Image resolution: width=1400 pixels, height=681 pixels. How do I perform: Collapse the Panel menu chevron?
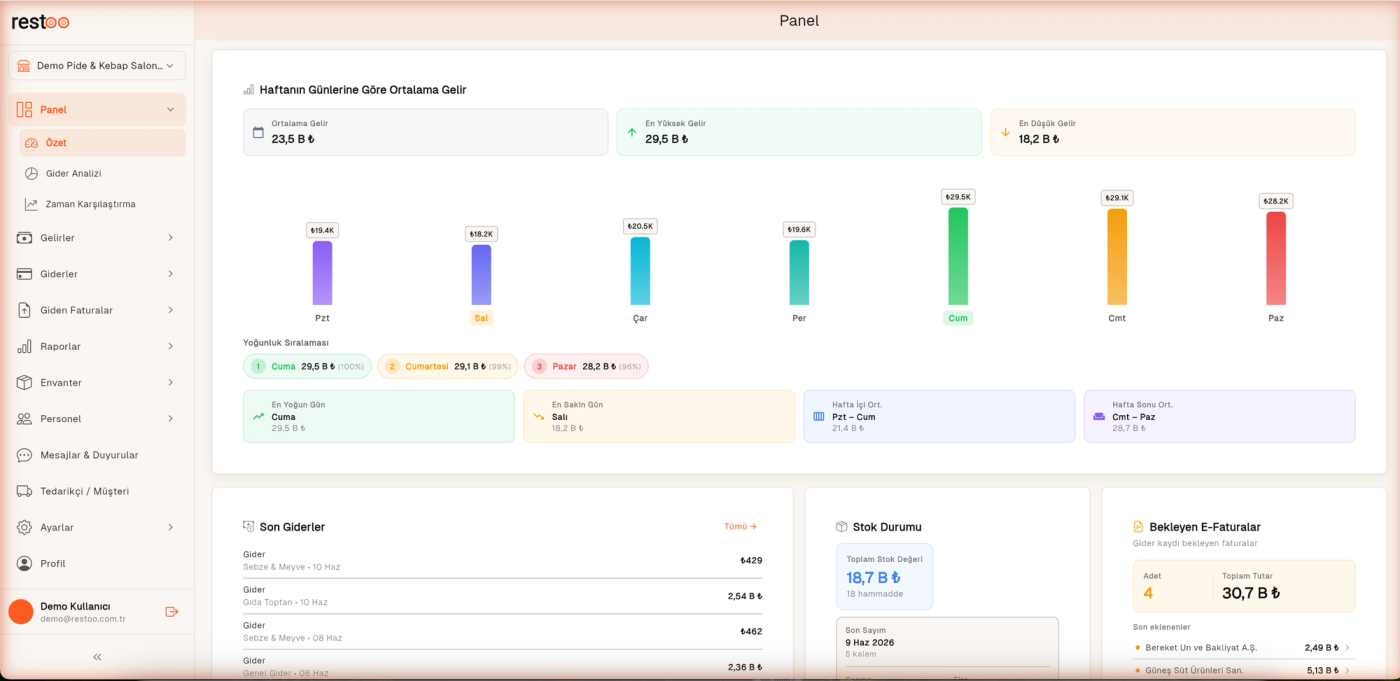[171, 110]
